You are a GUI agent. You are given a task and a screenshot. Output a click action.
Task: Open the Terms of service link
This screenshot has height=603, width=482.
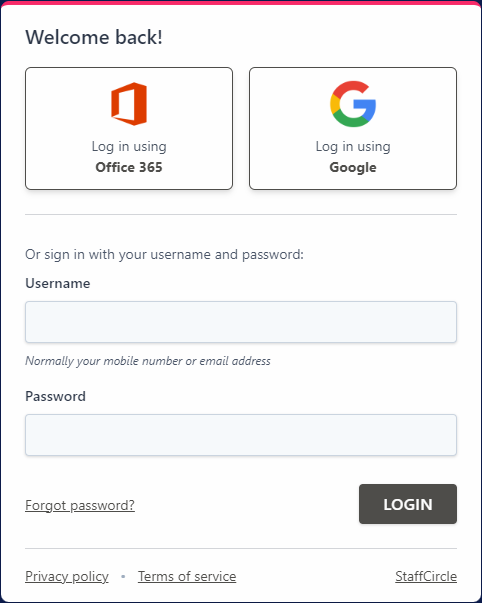187,576
